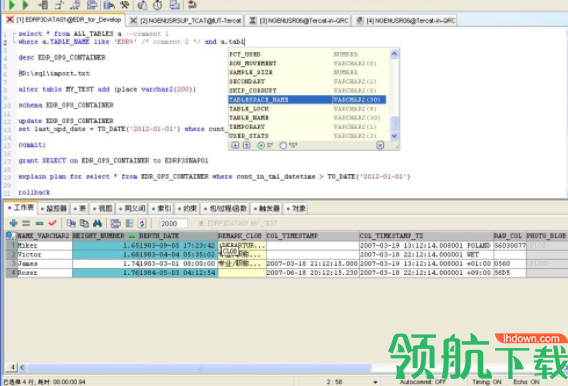The image size is (568, 386).
Task: Search grid with the binoculars icon
Action: point(97,223)
